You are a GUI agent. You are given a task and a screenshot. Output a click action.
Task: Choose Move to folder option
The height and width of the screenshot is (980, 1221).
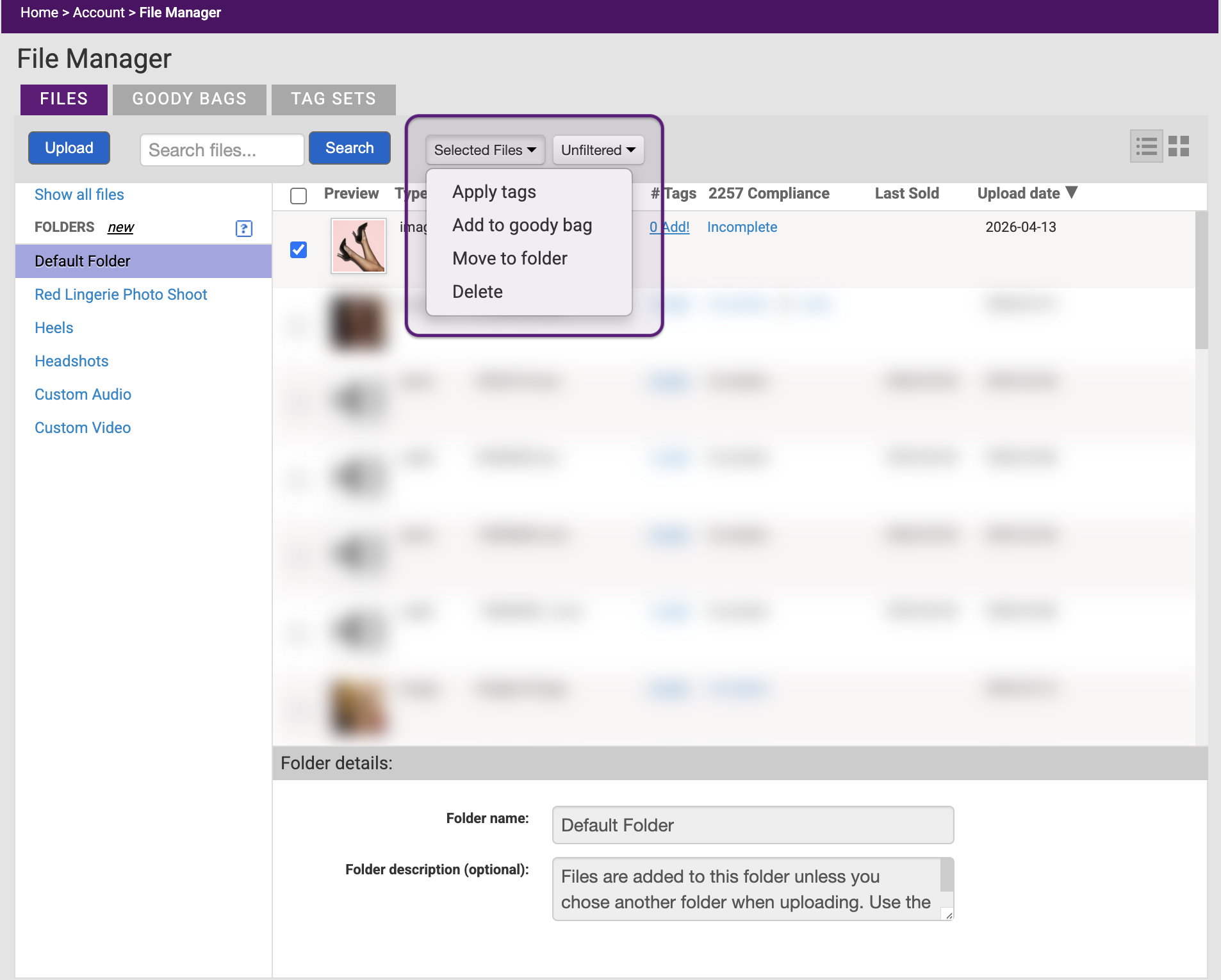click(x=510, y=259)
